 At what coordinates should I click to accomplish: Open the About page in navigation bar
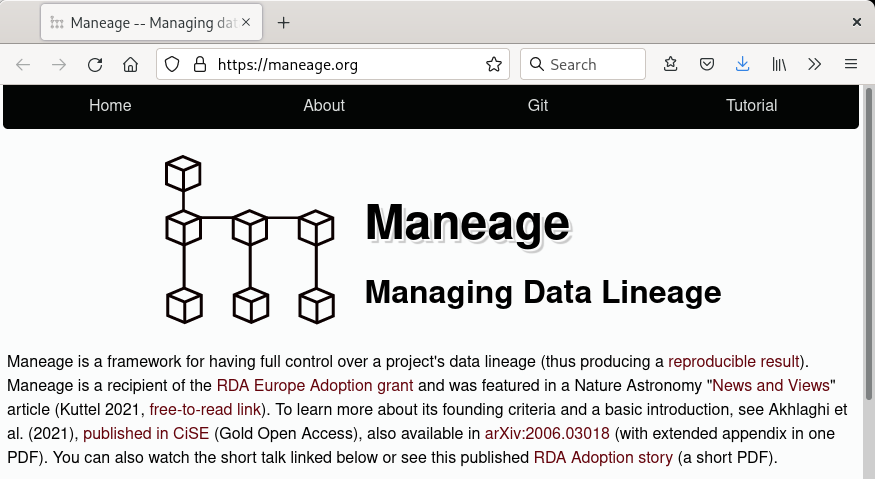pyautogui.click(x=324, y=106)
